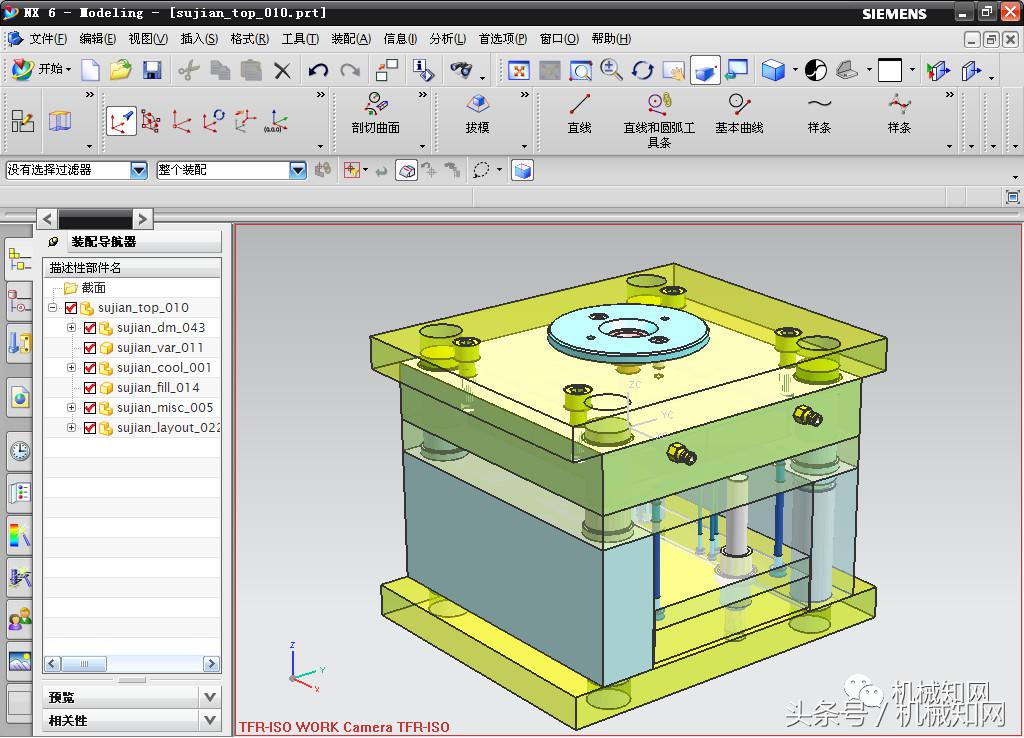The image size is (1024, 738).
Task: Open the 整个装配 scope dropdown
Action: point(297,171)
